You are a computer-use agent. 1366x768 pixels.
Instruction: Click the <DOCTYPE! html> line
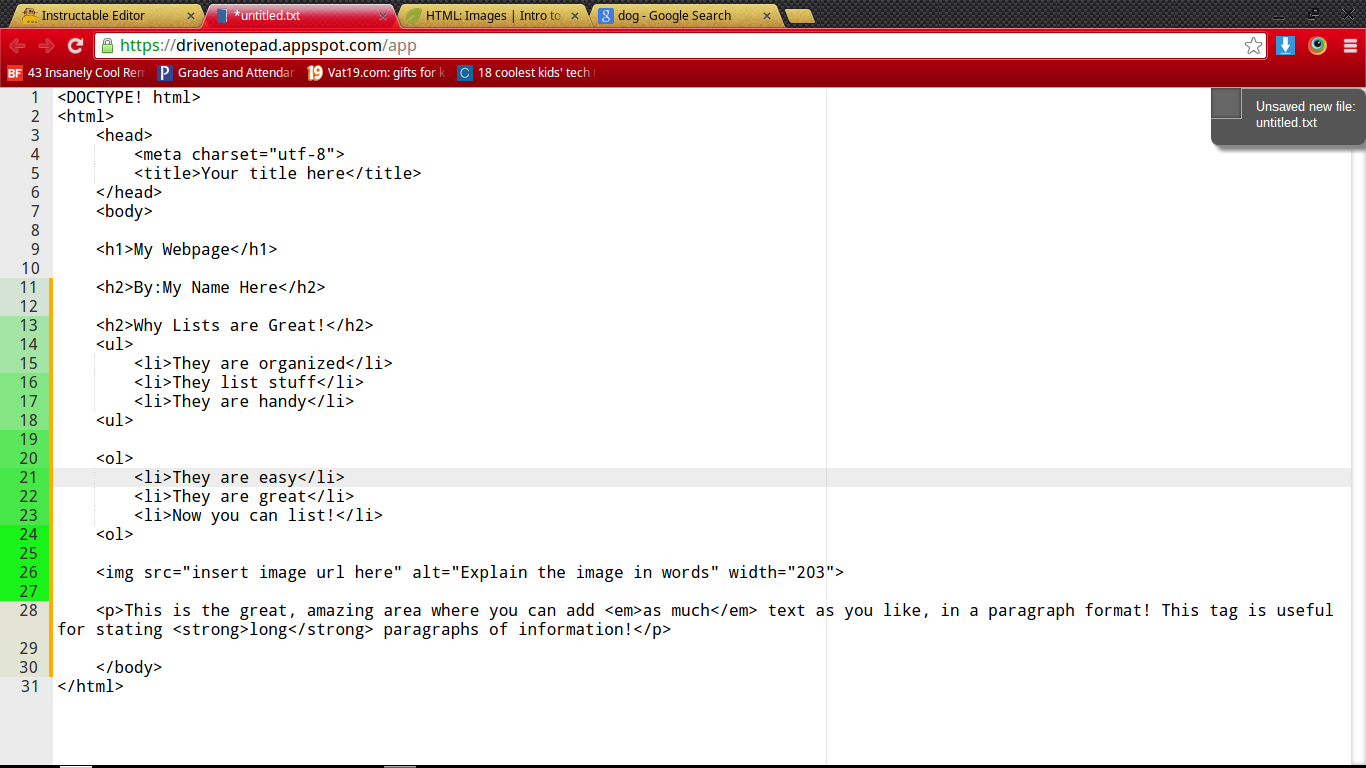coord(129,98)
